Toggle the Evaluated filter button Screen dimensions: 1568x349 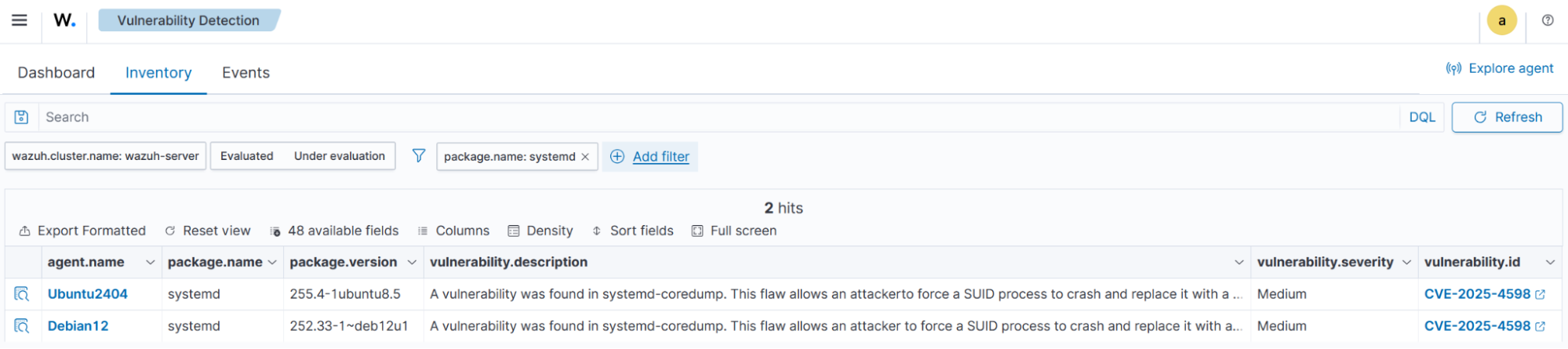tap(246, 156)
